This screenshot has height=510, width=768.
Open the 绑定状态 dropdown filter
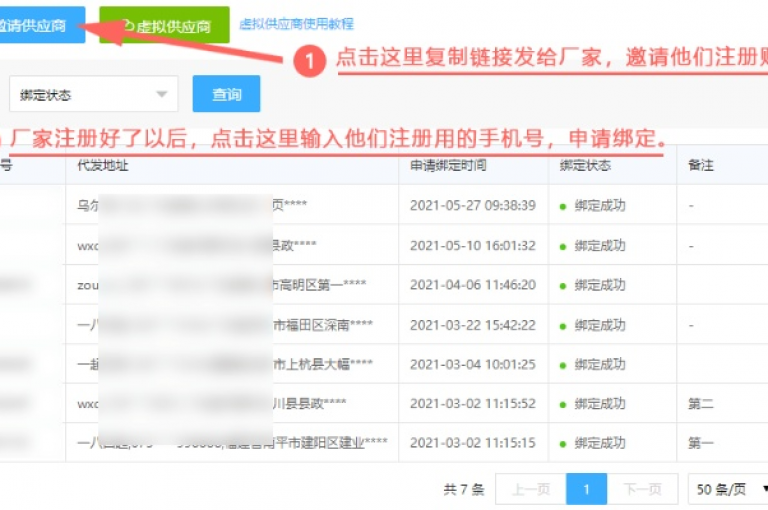tap(94, 94)
